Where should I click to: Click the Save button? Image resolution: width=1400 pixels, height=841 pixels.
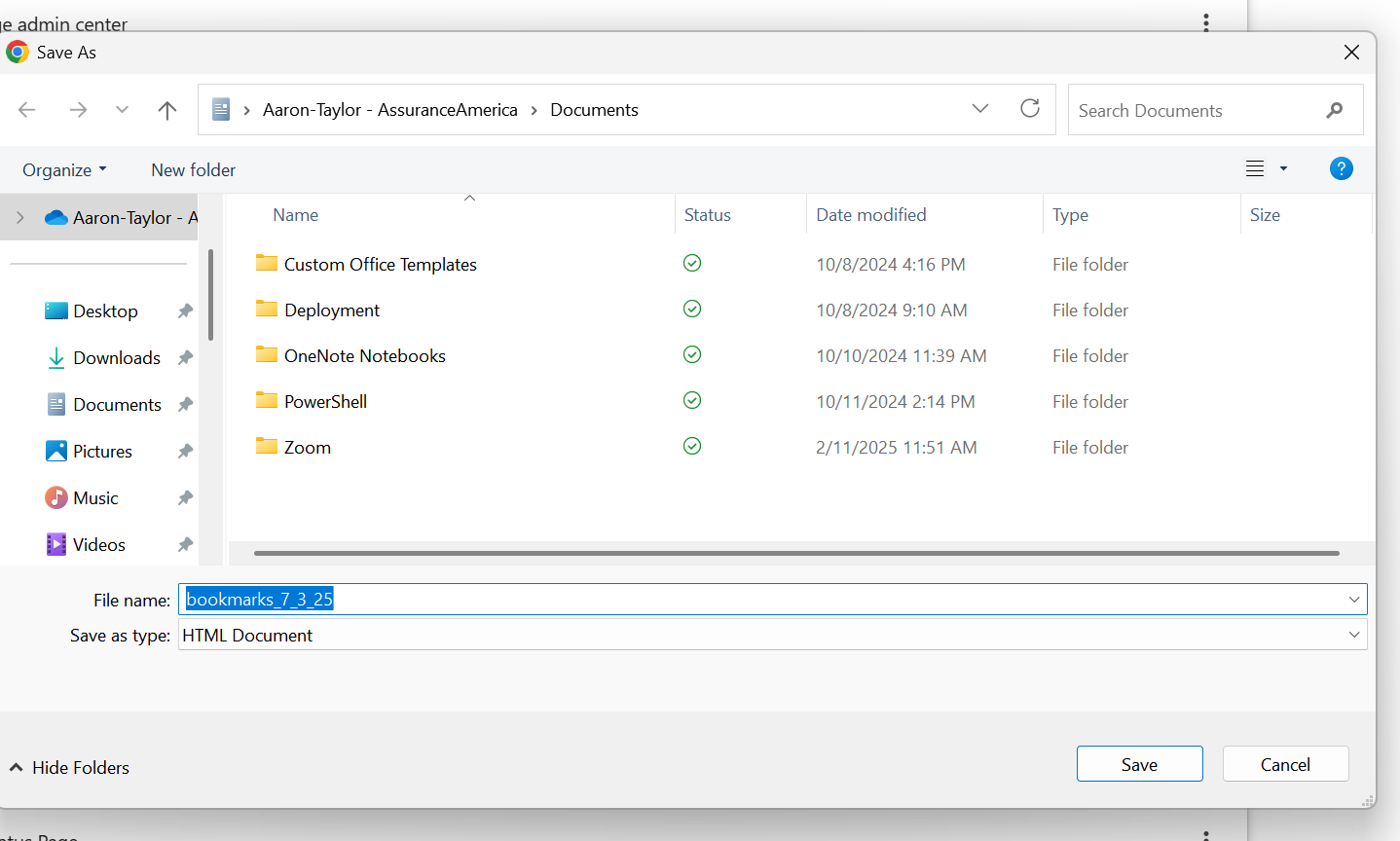click(1139, 765)
